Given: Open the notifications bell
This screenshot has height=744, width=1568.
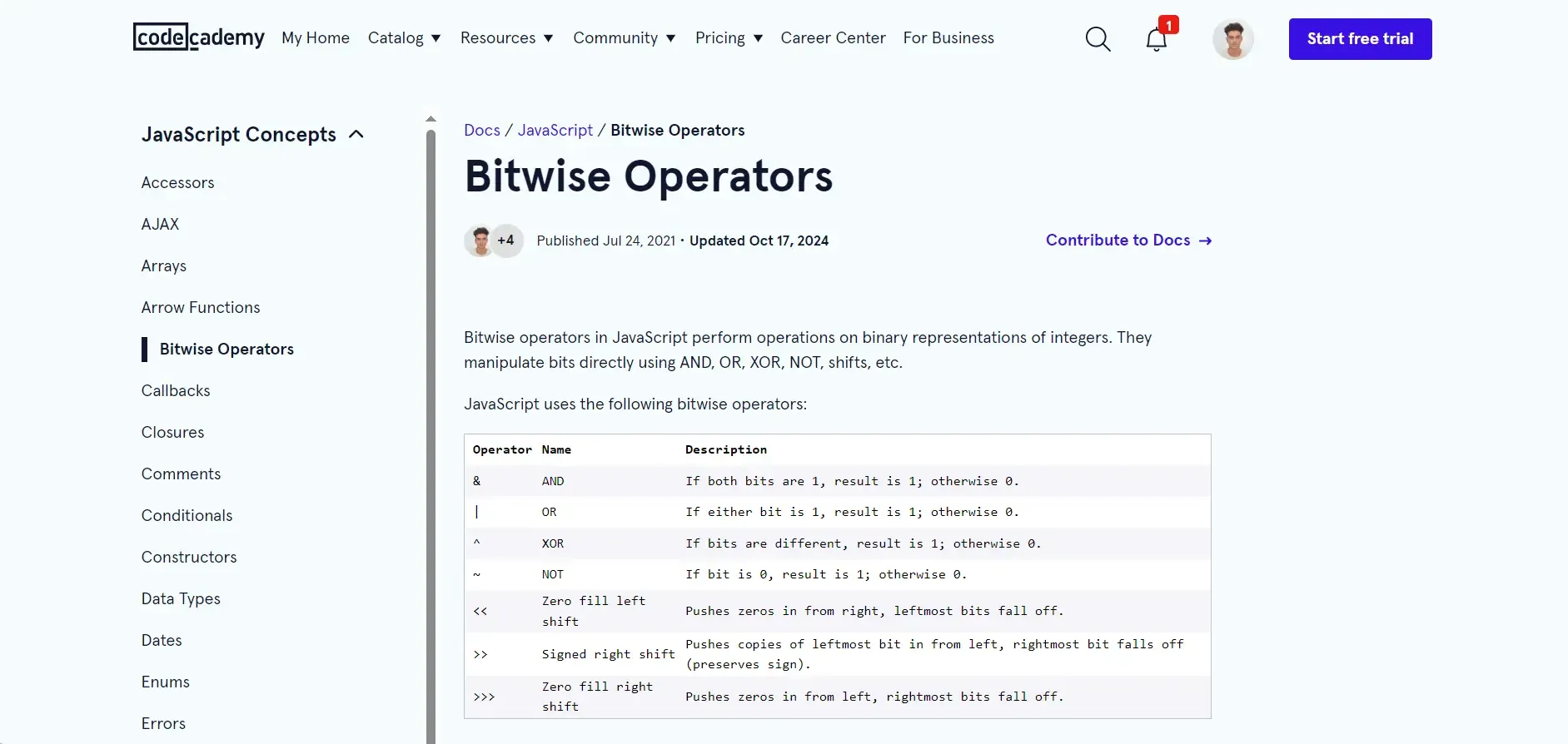Looking at the screenshot, I should pyautogui.click(x=1156, y=39).
